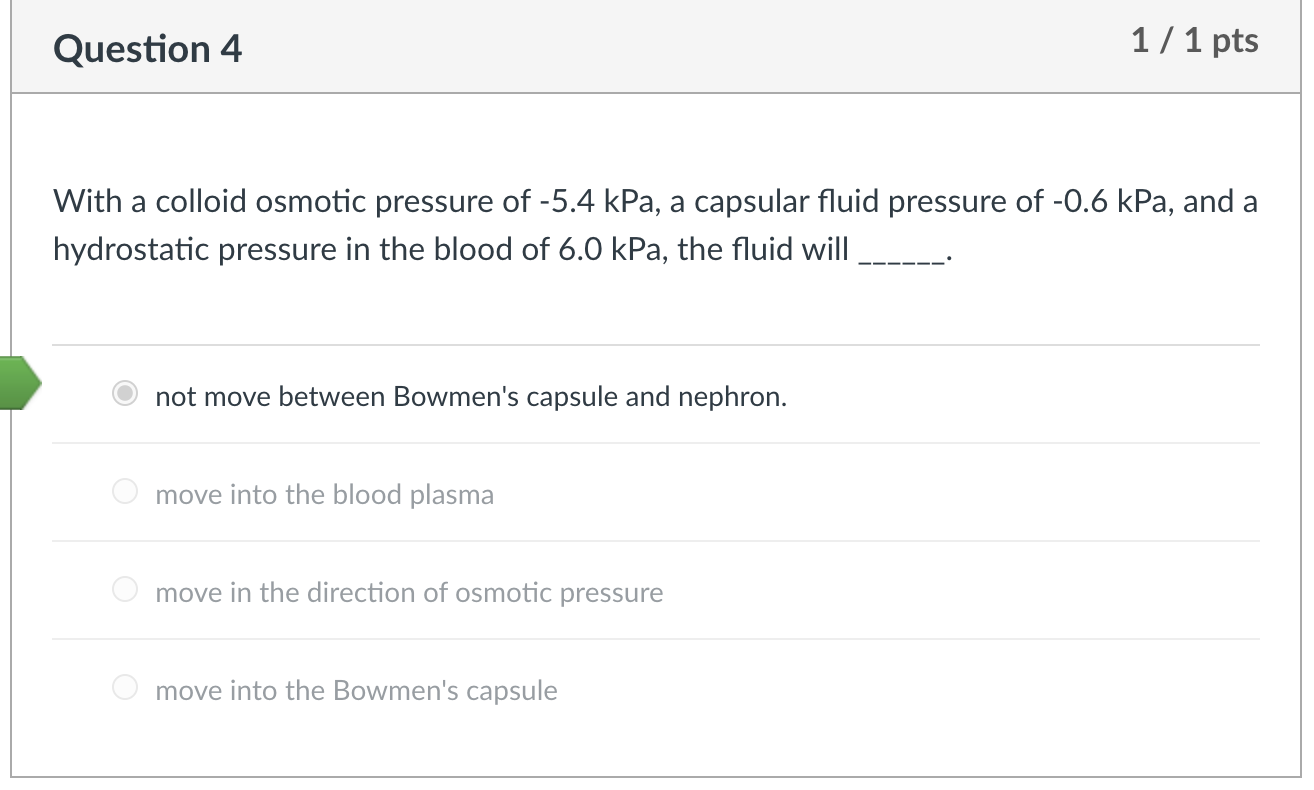Click the Question 4 header title
Image resolution: width=1314 pixels, height=790 pixels.
pos(146,48)
